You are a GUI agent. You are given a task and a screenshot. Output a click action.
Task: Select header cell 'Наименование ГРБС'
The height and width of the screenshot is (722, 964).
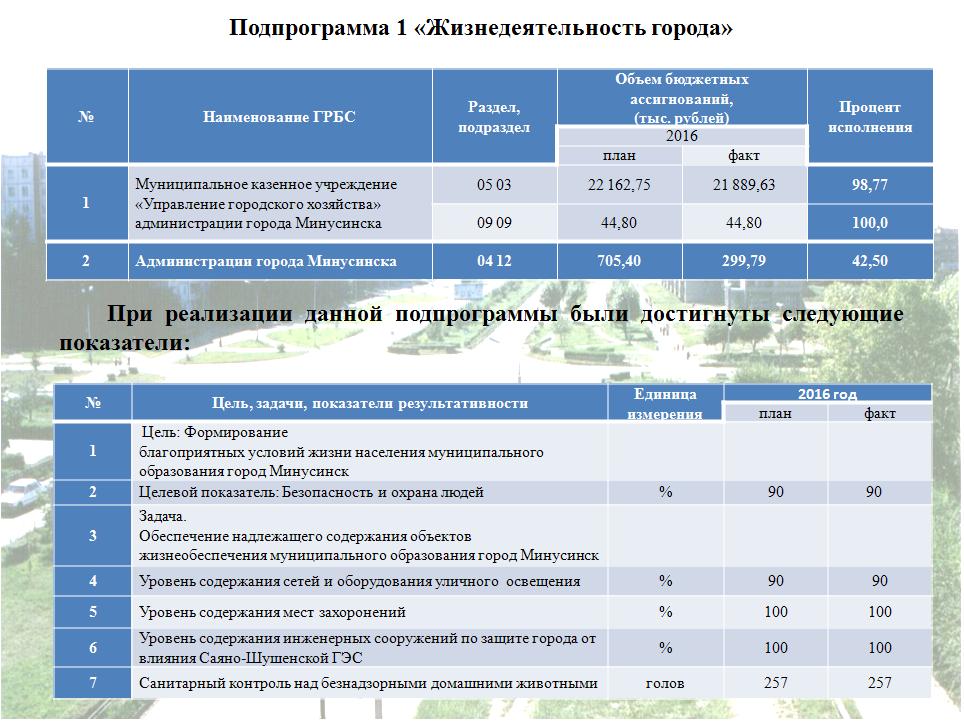280,116
